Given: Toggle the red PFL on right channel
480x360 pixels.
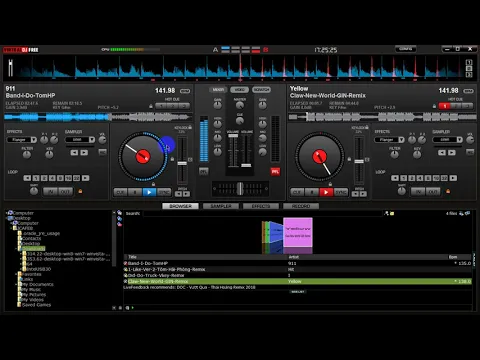Looking at the screenshot, I should (x=275, y=172).
